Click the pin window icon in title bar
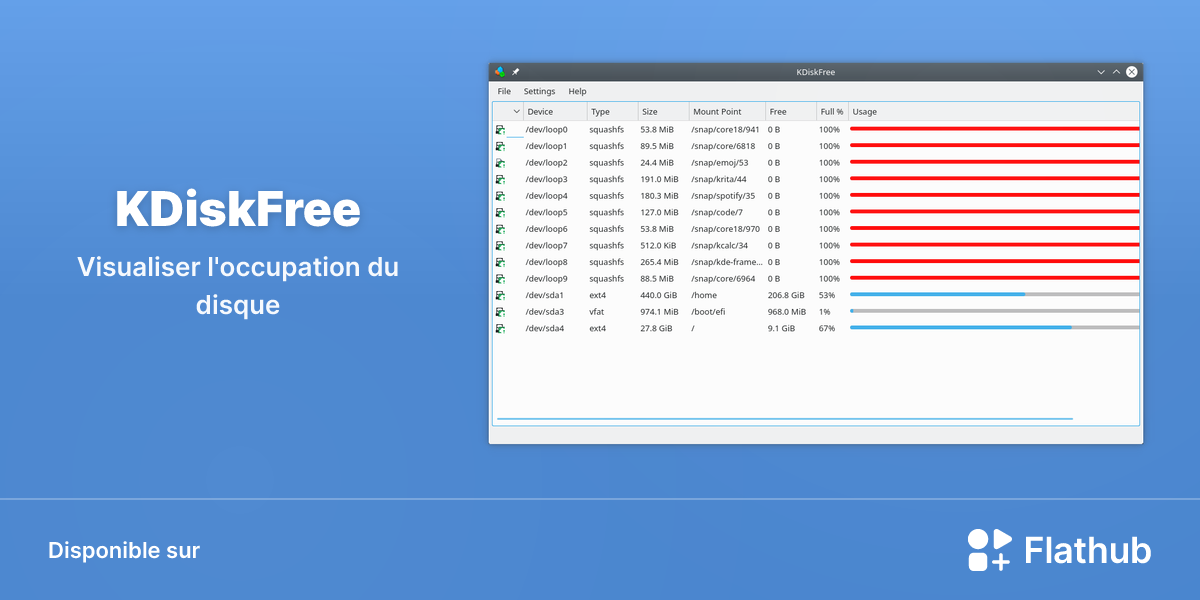The height and width of the screenshot is (600, 1200). click(516, 72)
